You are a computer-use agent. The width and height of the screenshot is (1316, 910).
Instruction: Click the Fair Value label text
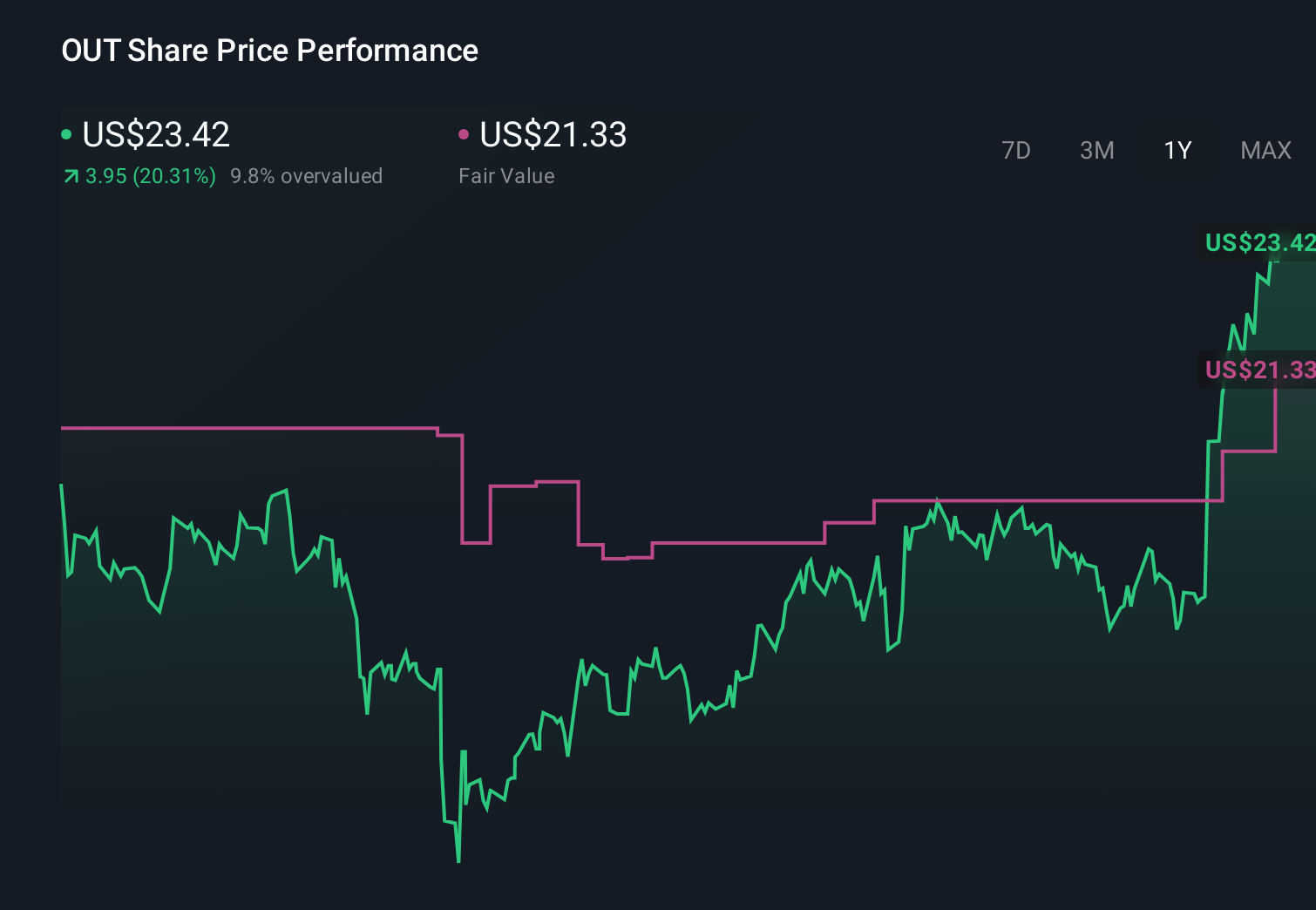[x=506, y=175]
